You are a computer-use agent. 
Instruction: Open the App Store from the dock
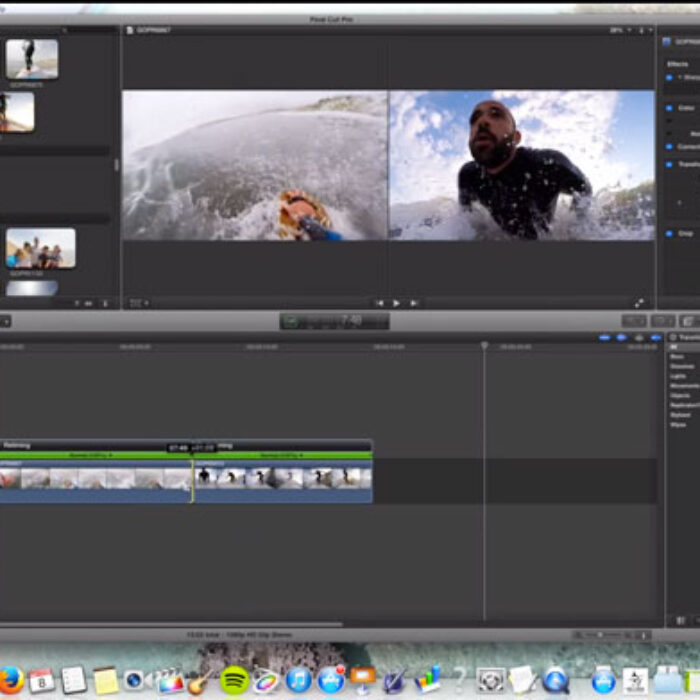(331, 680)
